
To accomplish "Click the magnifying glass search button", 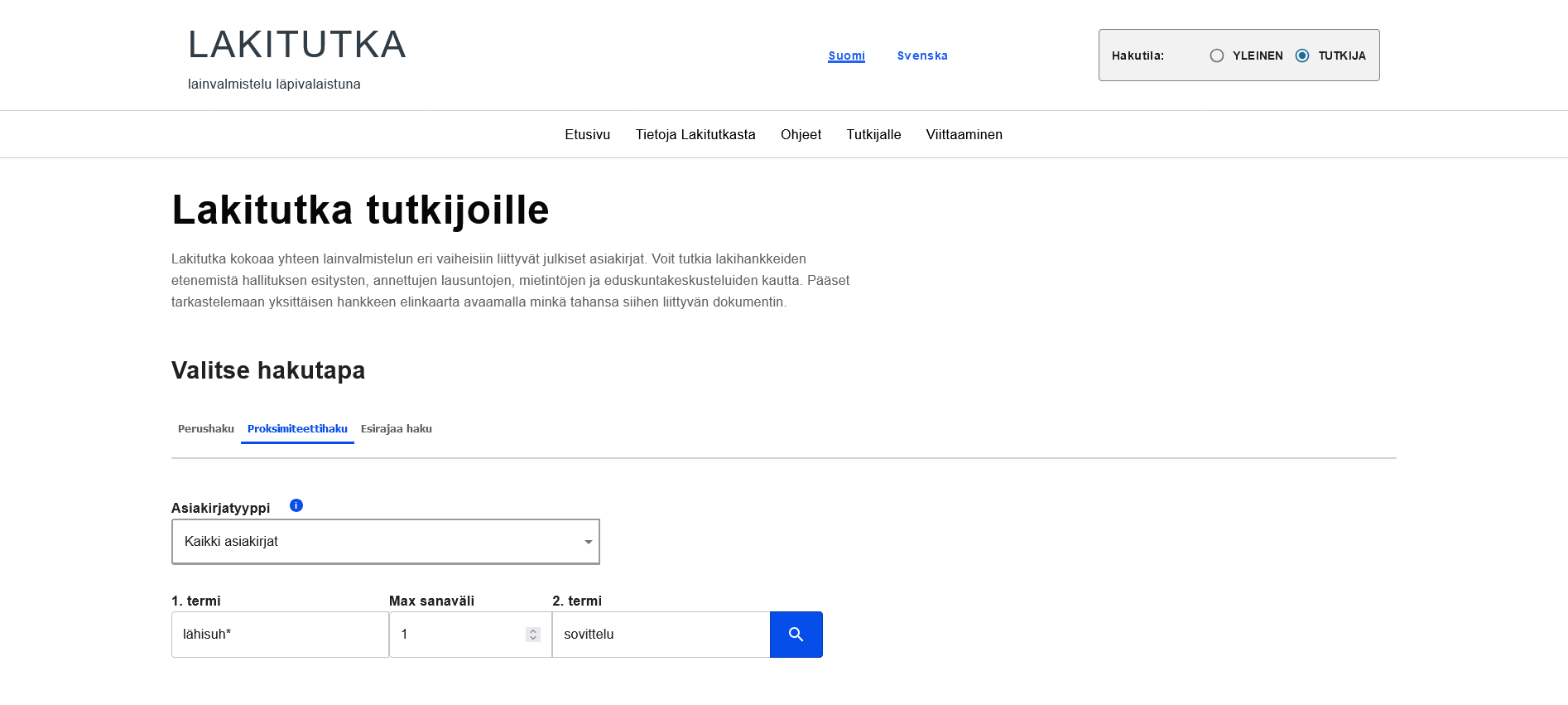I will (796, 635).
